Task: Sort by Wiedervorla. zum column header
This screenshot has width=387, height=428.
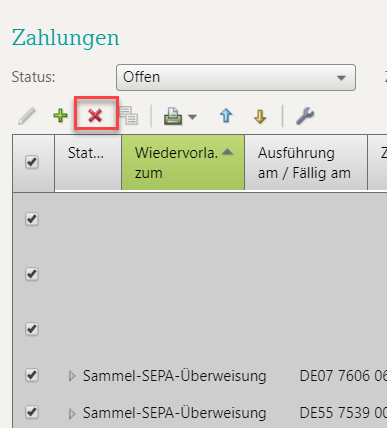Action: 183,163
